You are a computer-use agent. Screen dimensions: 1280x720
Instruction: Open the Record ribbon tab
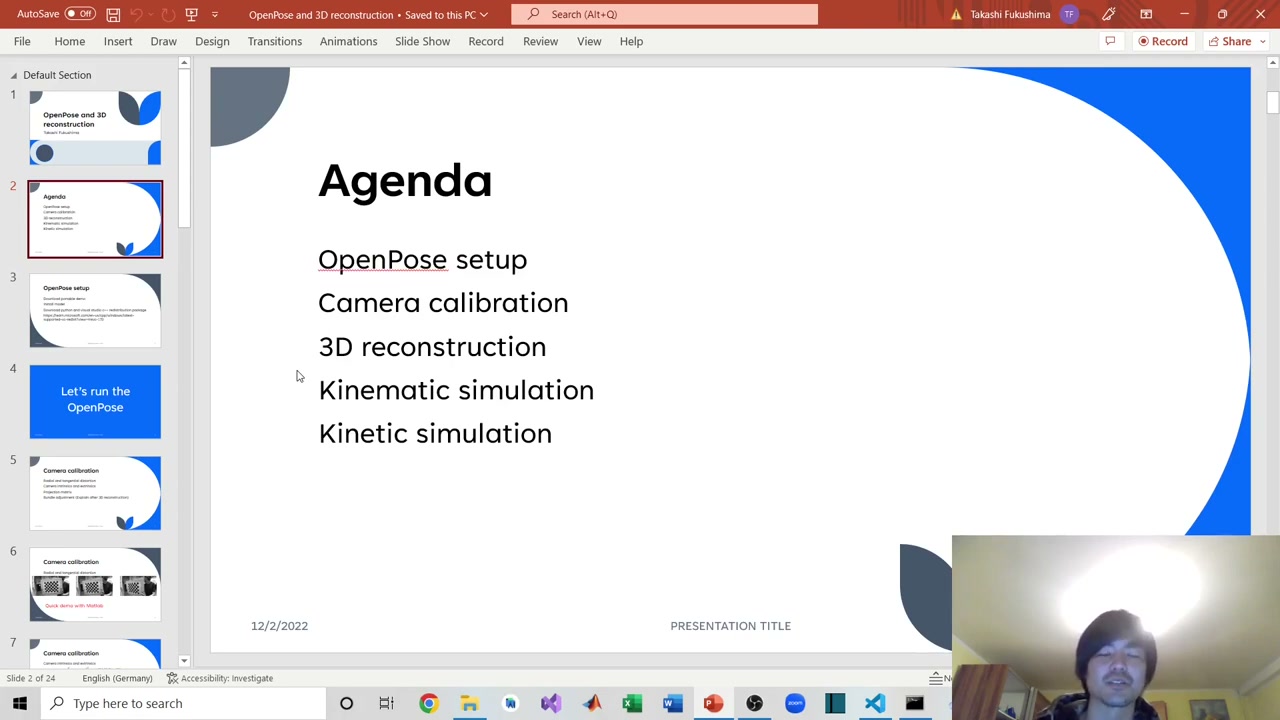[486, 41]
